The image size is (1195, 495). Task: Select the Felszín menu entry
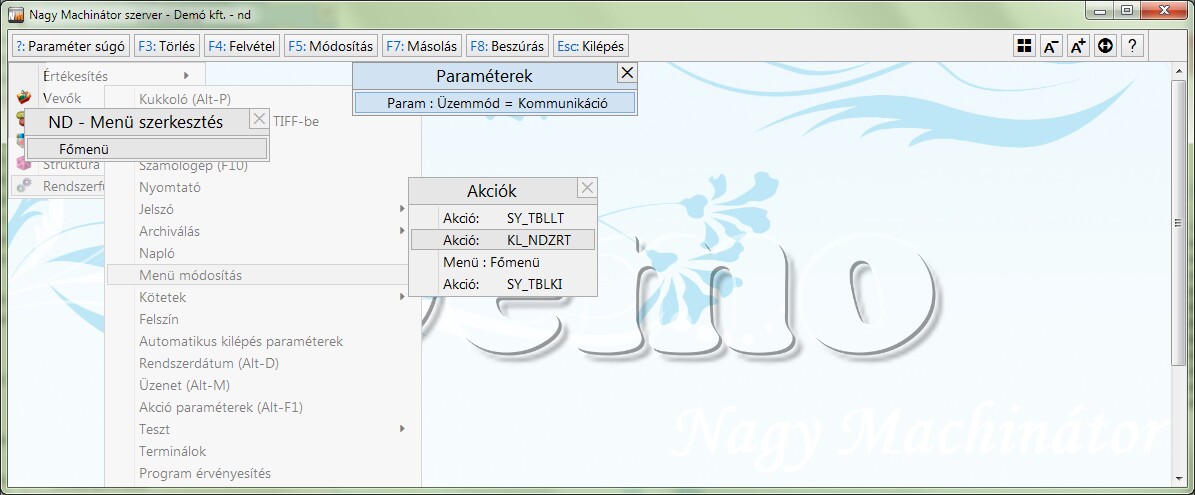(x=159, y=319)
